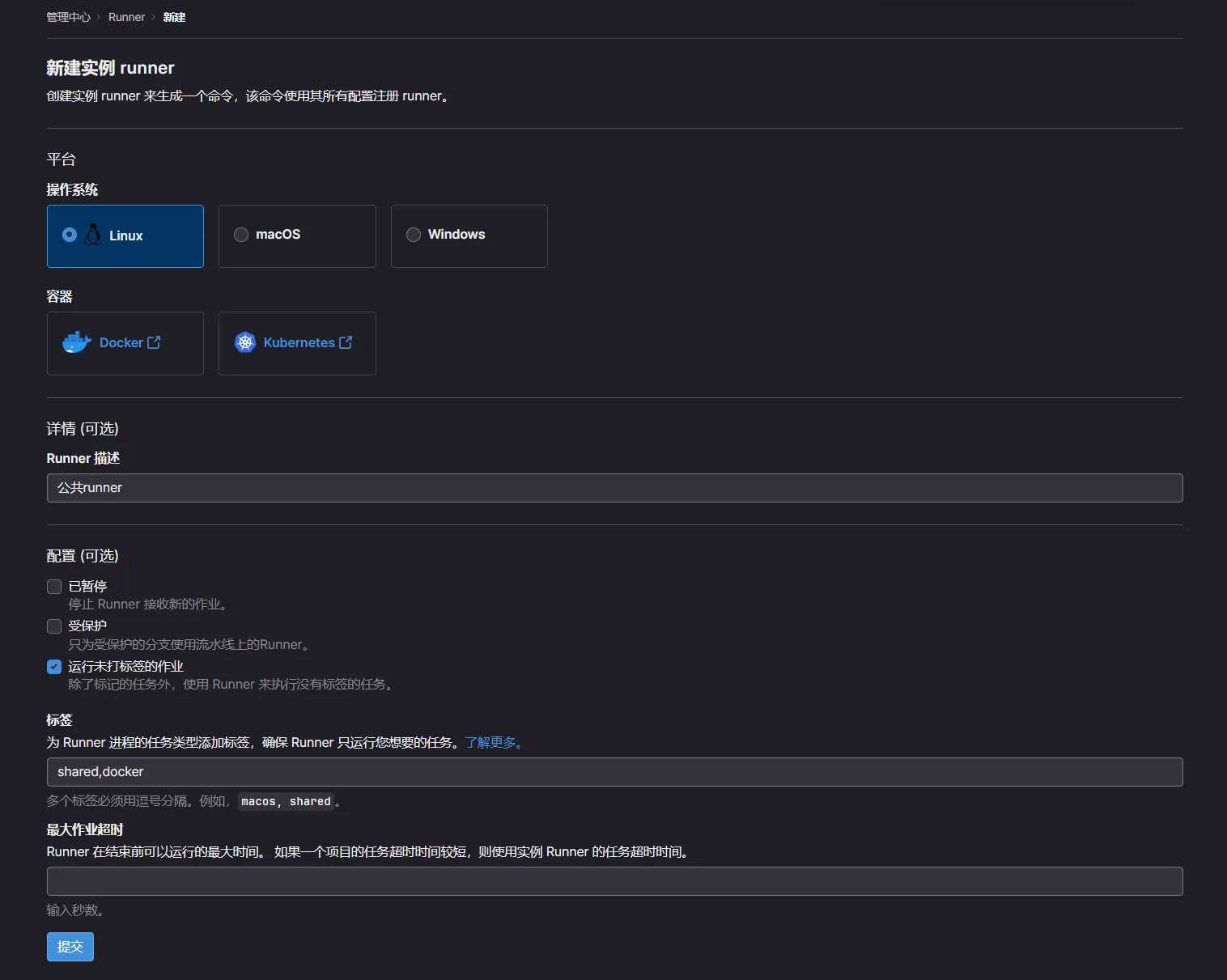The height and width of the screenshot is (980, 1227).
Task: Click the 操作系统 label
Action: (x=72, y=189)
